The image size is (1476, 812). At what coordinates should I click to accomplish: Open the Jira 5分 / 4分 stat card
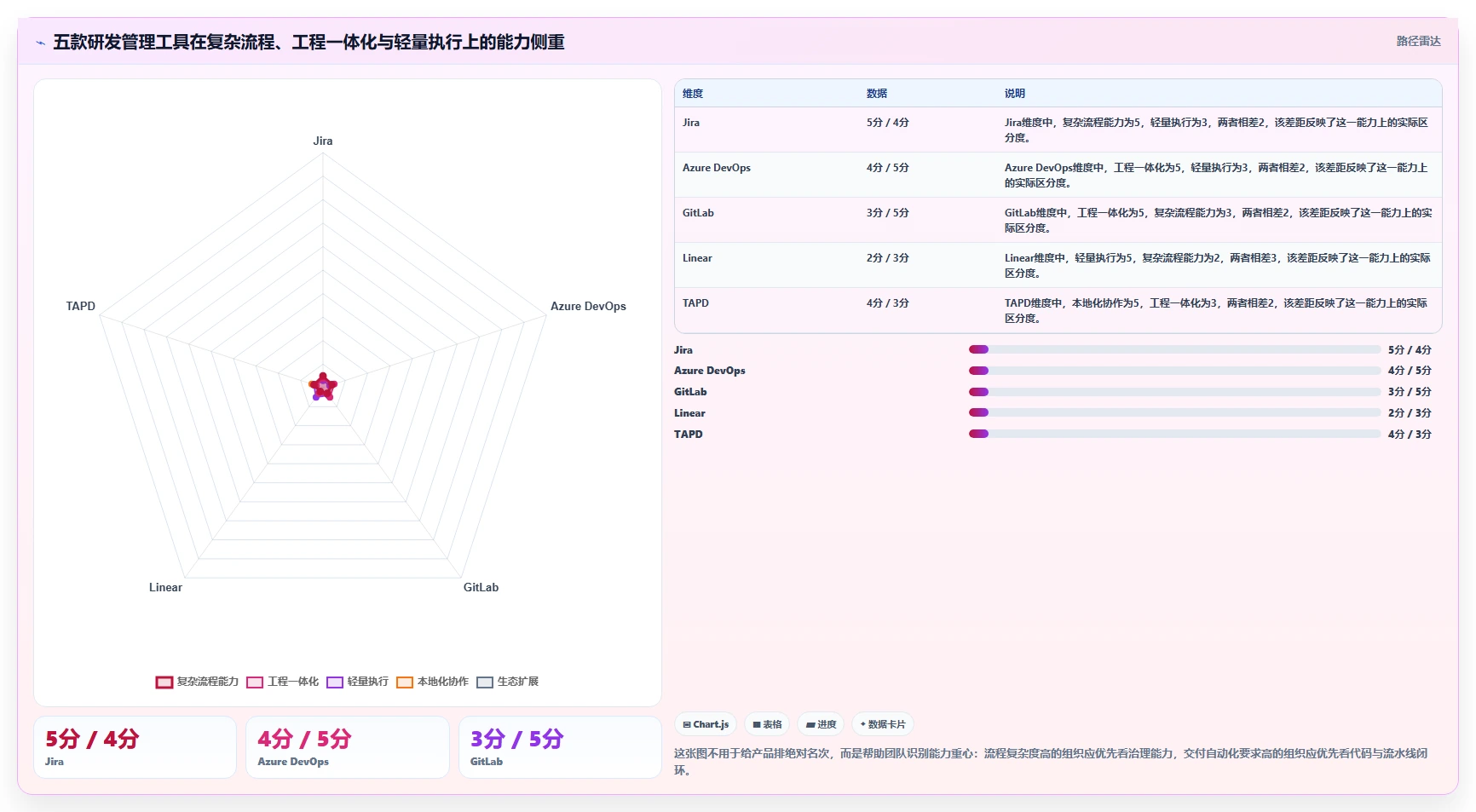pyautogui.click(x=135, y=747)
